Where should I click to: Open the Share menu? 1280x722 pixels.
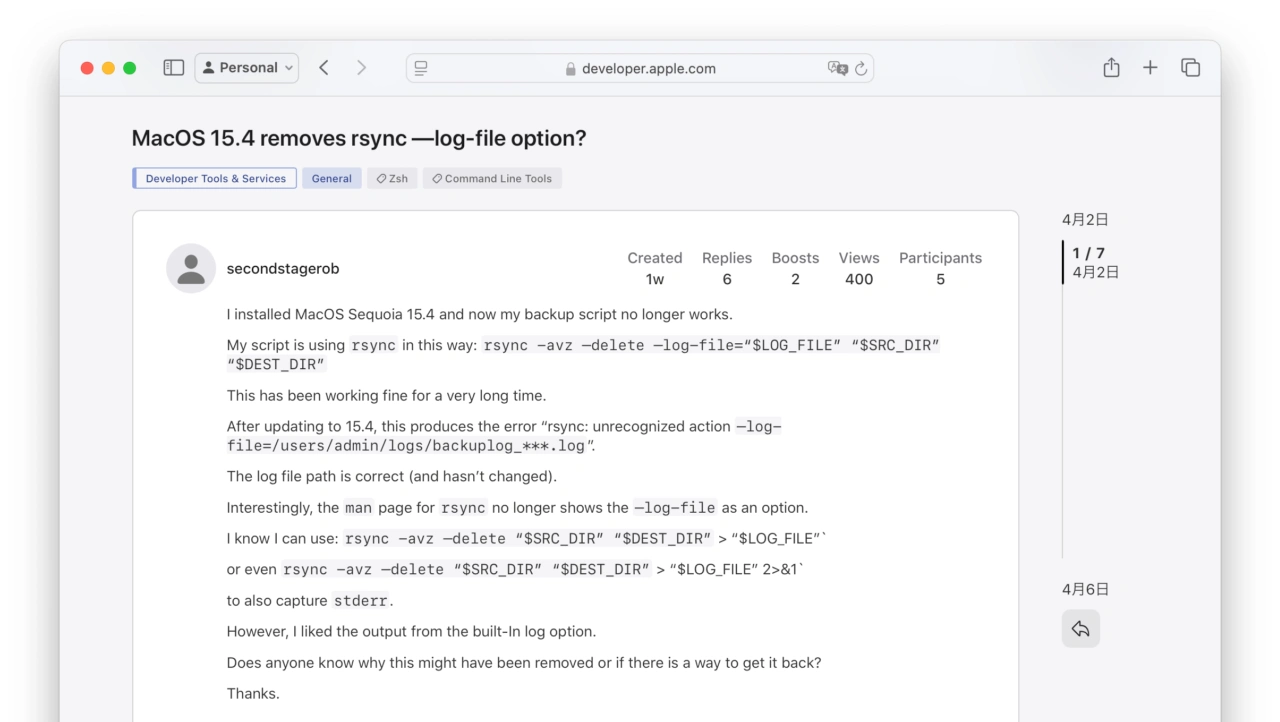[1111, 68]
